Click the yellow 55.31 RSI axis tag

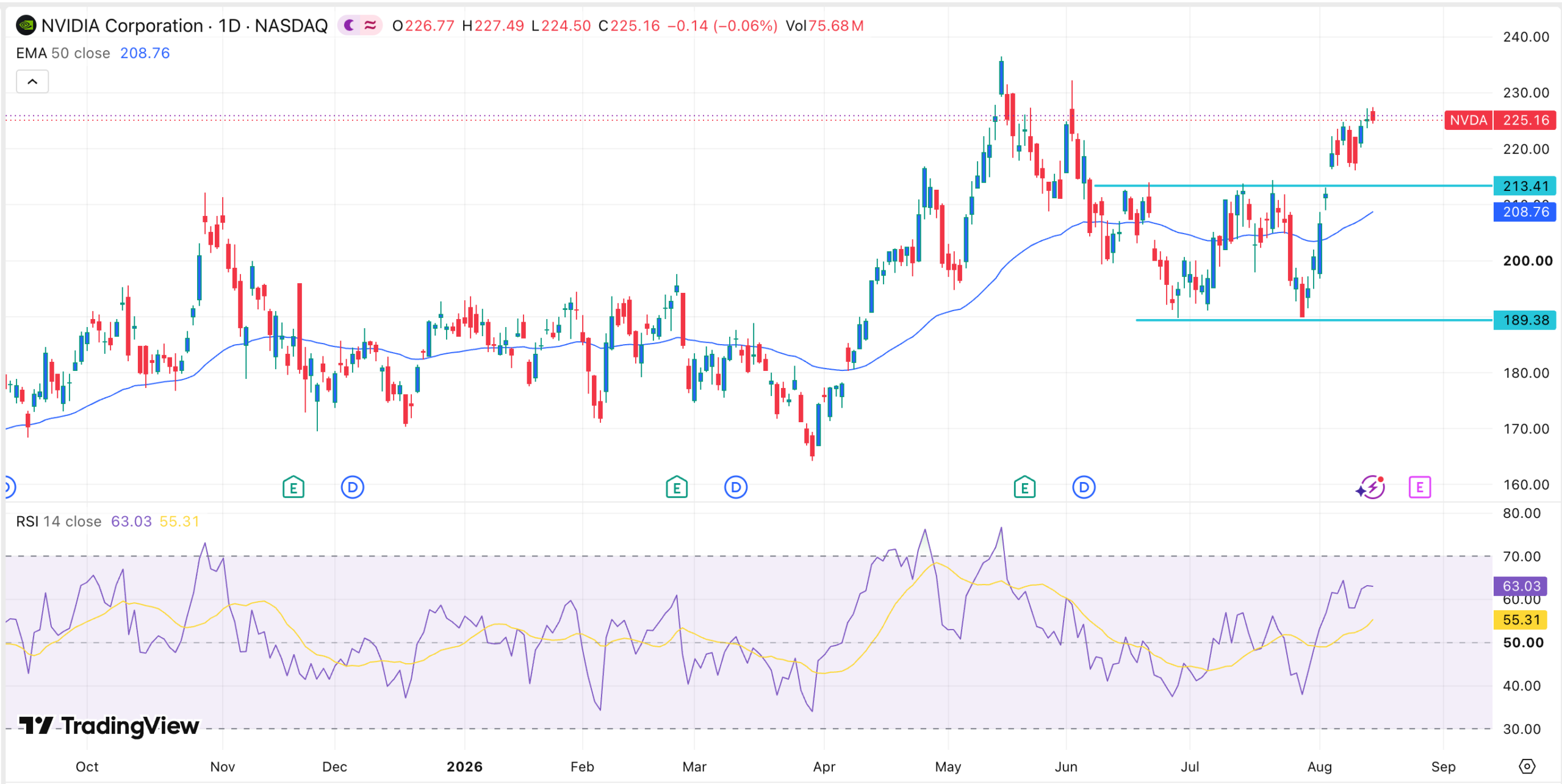[x=1521, y=620]
